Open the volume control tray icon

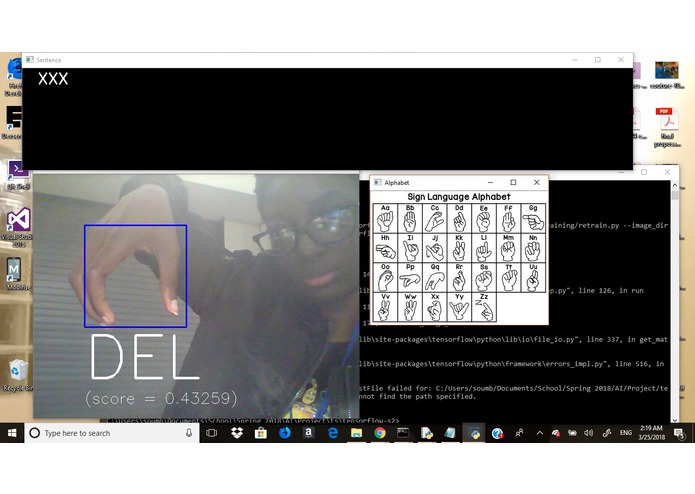(589, 433)
